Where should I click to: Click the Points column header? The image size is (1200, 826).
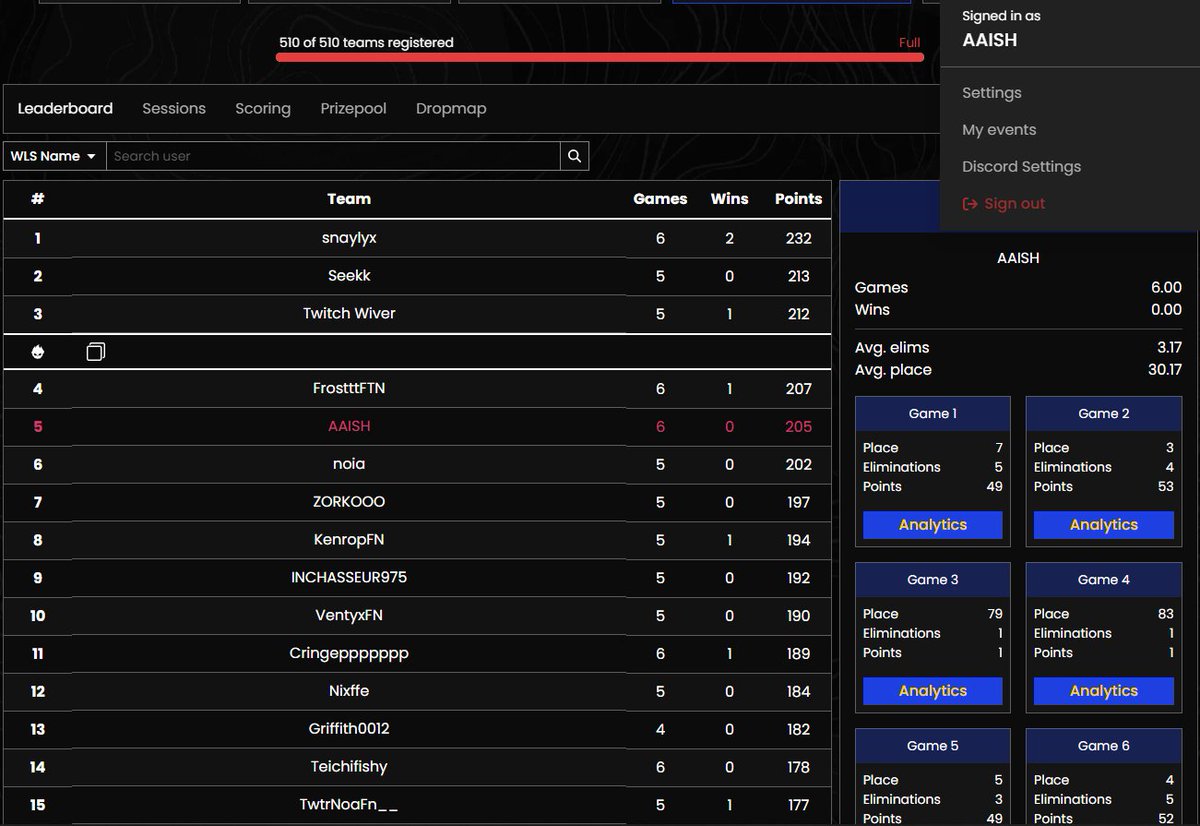click(x=798, y=199)
